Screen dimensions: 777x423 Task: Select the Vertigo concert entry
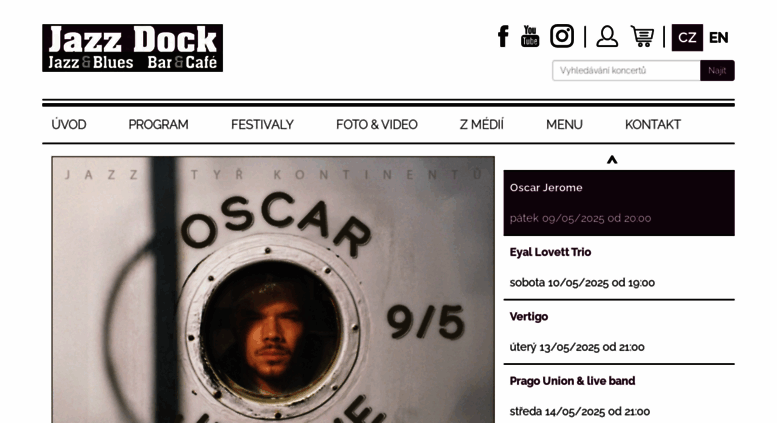pyautogui.click(x=619, y=332)
